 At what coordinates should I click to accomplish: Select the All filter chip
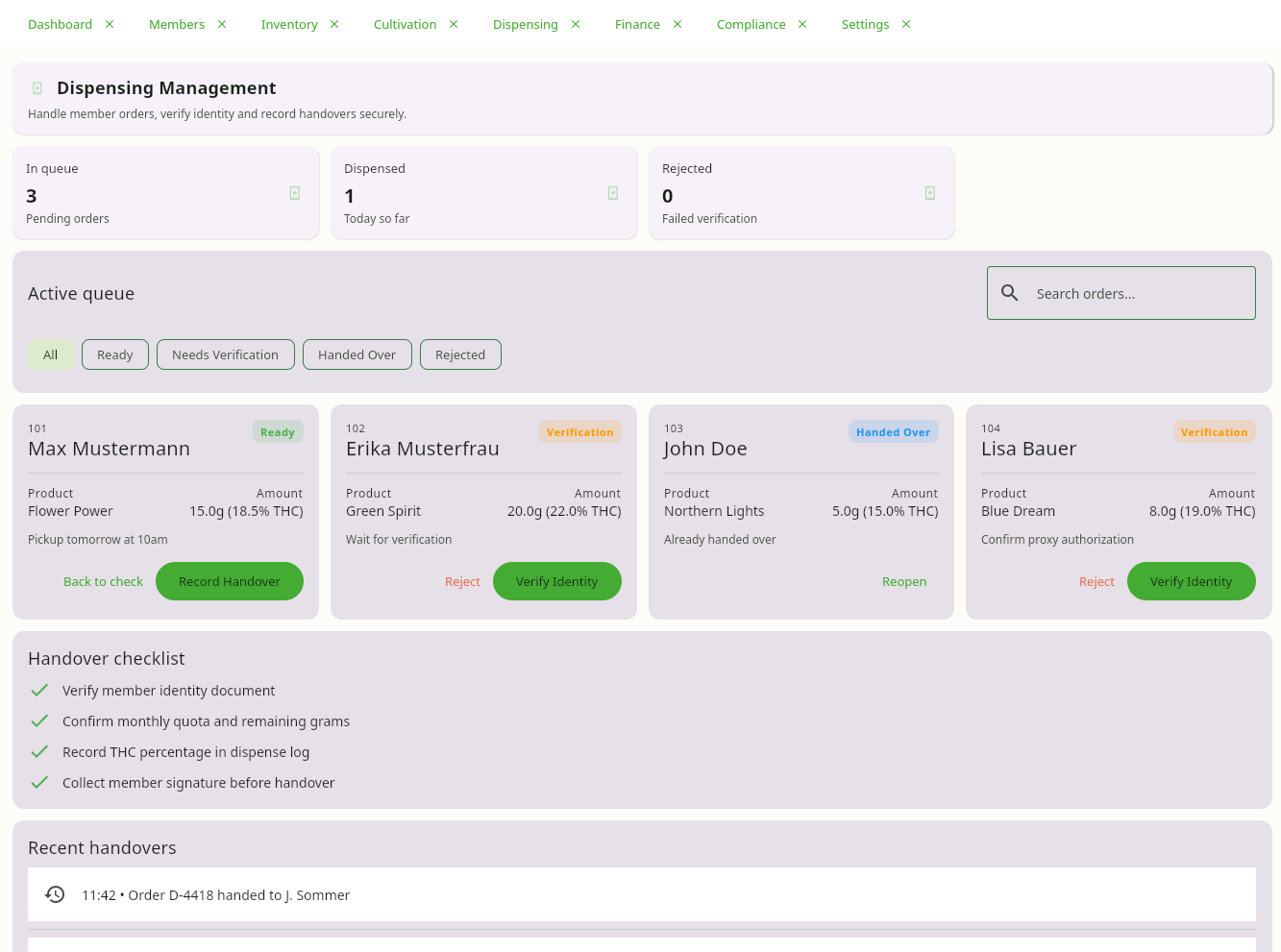click(50, 354)
